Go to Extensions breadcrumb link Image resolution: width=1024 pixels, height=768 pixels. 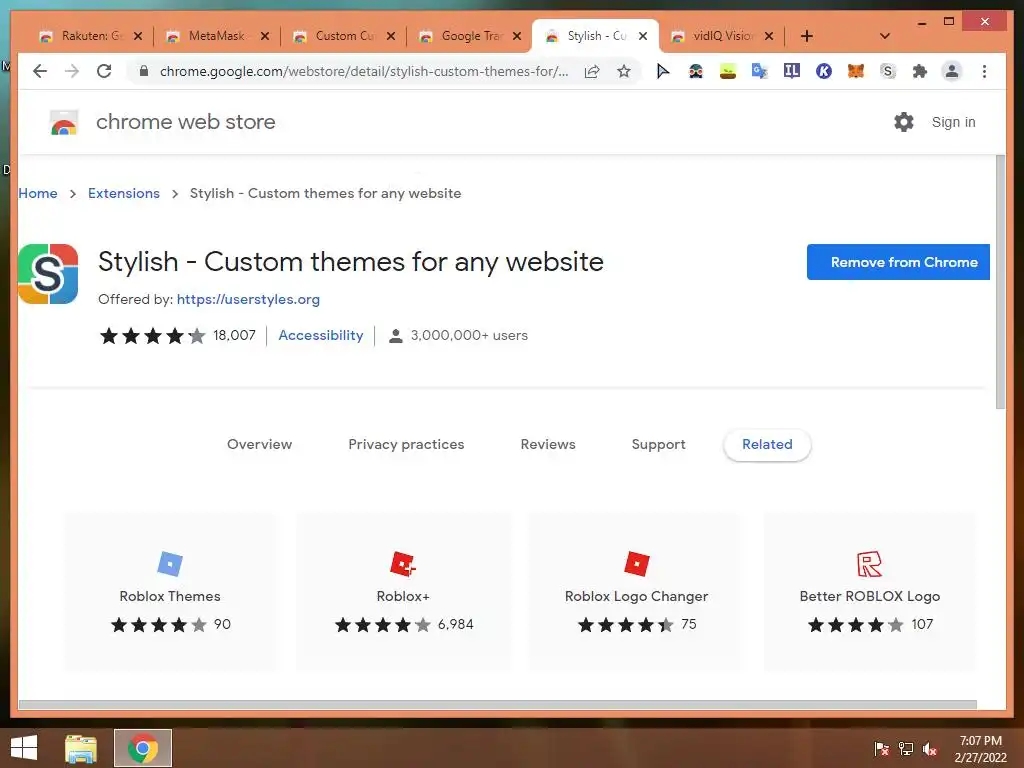tap(123, 193)
